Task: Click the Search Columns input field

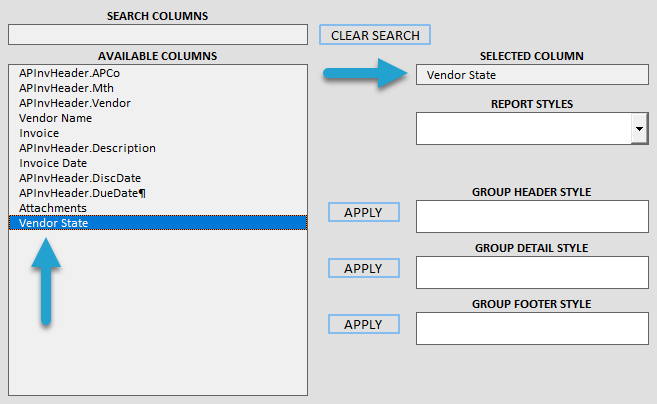Action: click(158, 35)
